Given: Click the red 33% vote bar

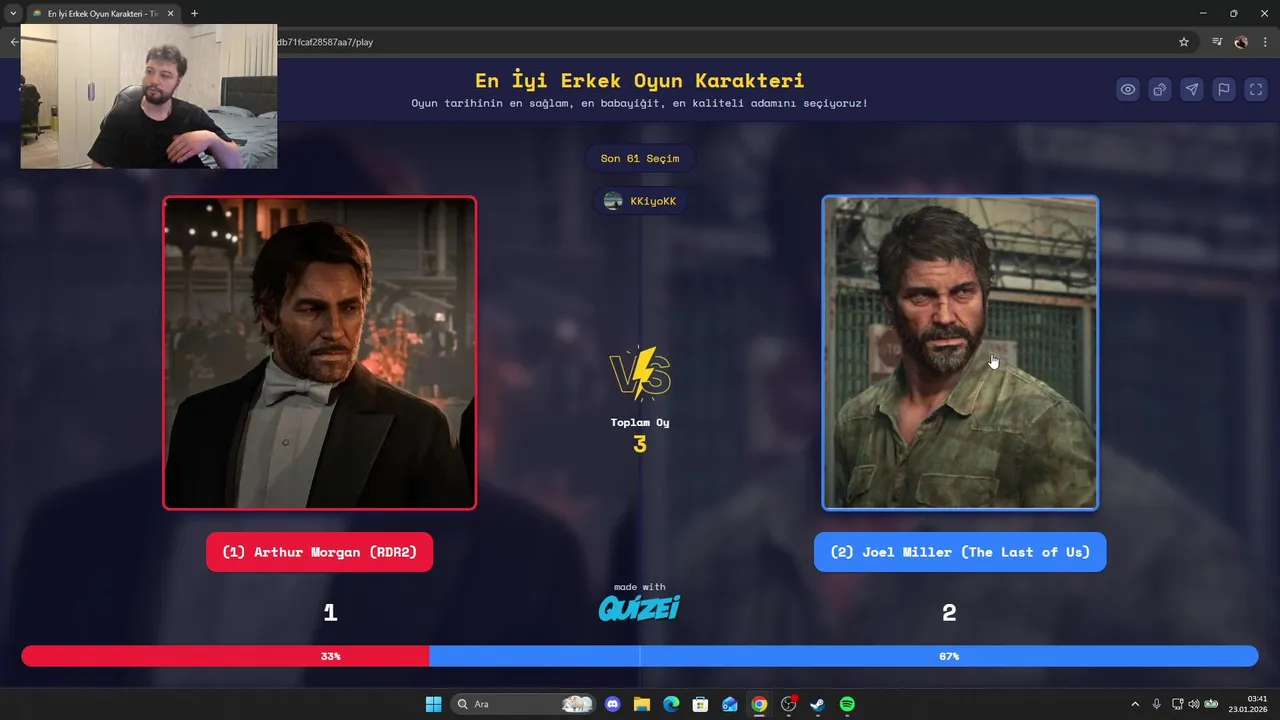Looking at the screenshot, I should (x=225, y=656).
